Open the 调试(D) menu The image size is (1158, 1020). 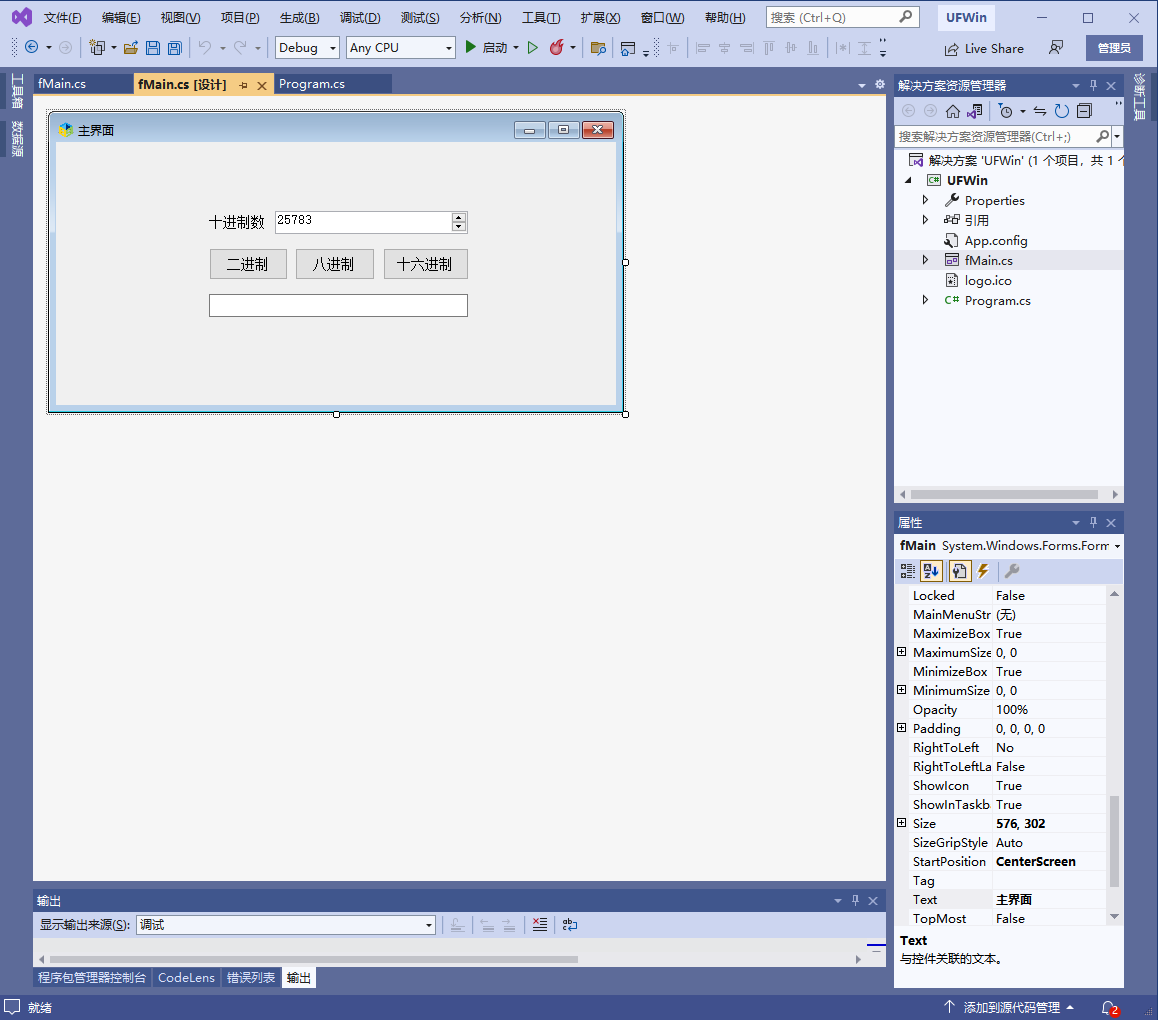[x=360, y=18]
